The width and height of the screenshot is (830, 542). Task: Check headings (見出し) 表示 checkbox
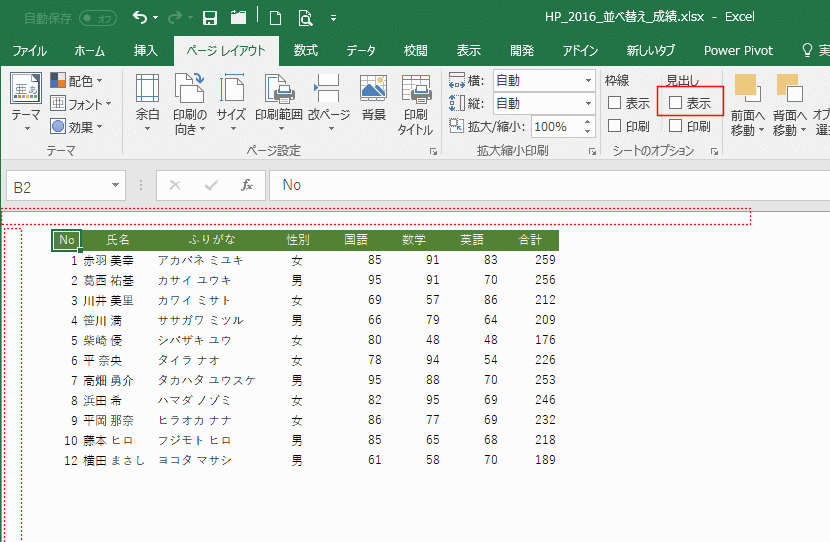(675, 103)
